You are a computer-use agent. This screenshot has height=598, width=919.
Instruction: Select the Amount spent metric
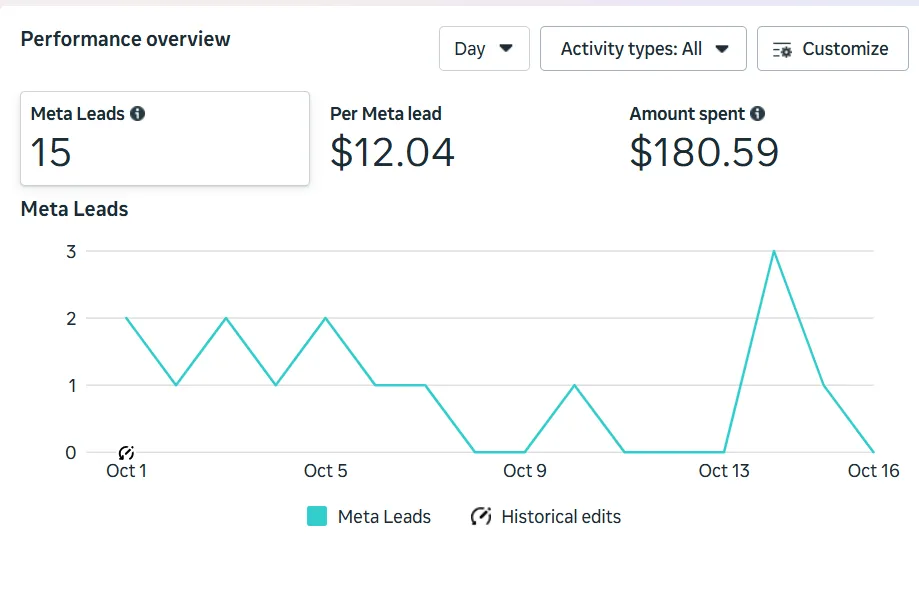click(x=704, y=138)
